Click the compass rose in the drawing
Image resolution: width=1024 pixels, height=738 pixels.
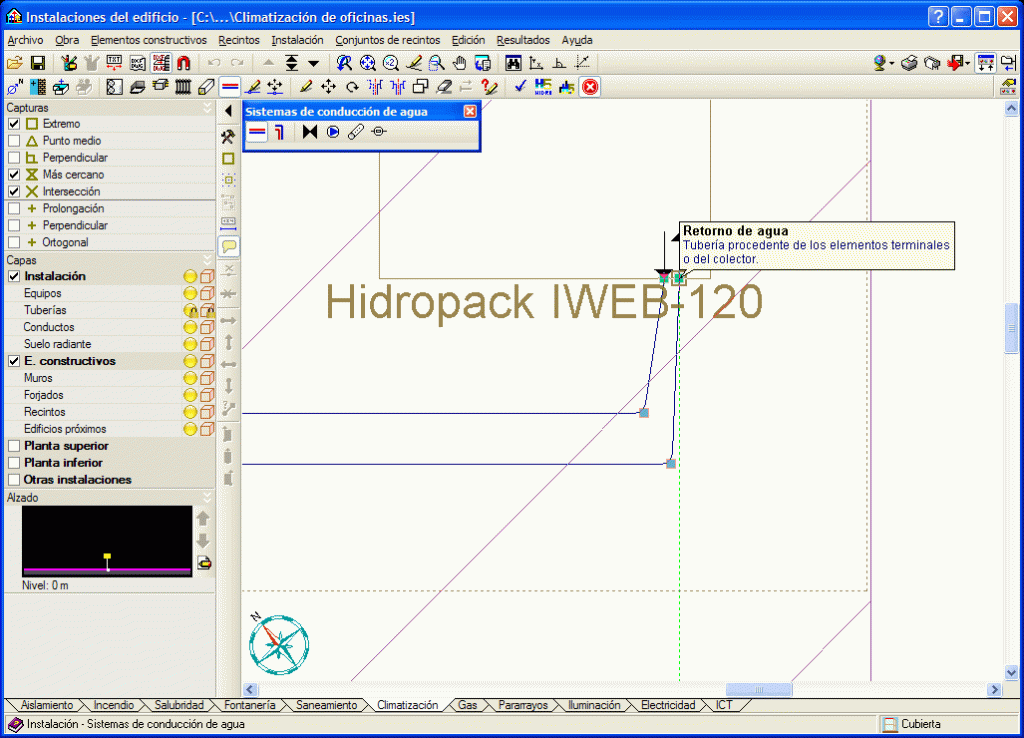point(279,644)
